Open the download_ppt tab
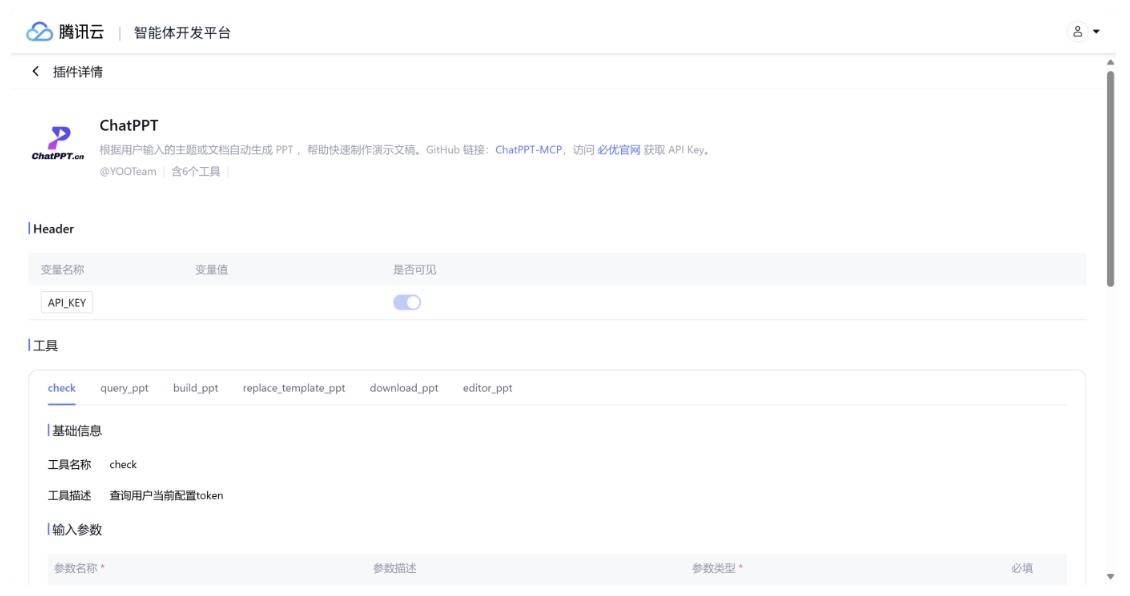This screenshot has height=596, width=1130. 403,388
